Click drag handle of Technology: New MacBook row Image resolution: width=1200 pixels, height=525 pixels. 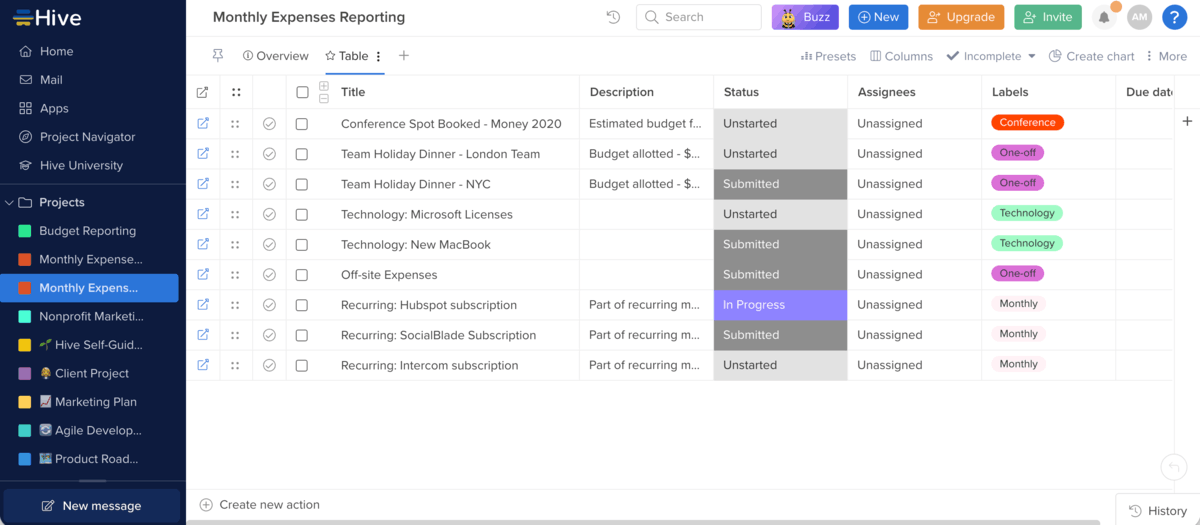235,244
